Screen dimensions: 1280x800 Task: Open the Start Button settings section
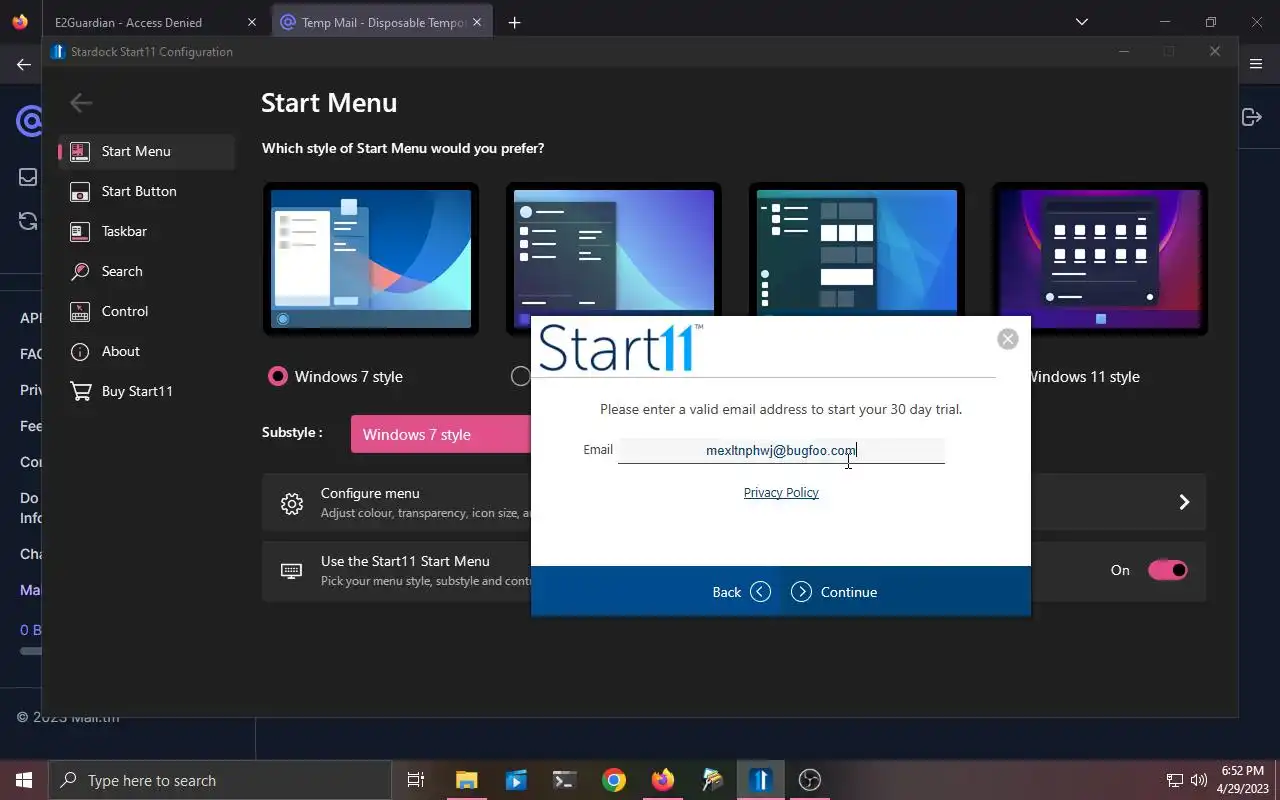point(146,191)
